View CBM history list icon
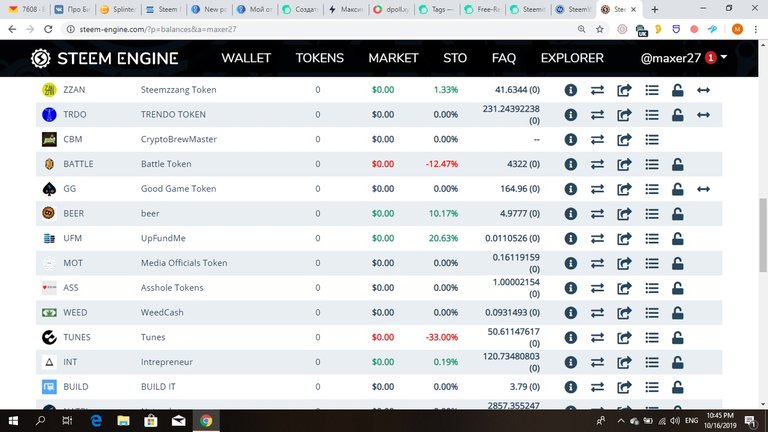The image size is (768, 432). pyautogui.click(x=651, y=140)
